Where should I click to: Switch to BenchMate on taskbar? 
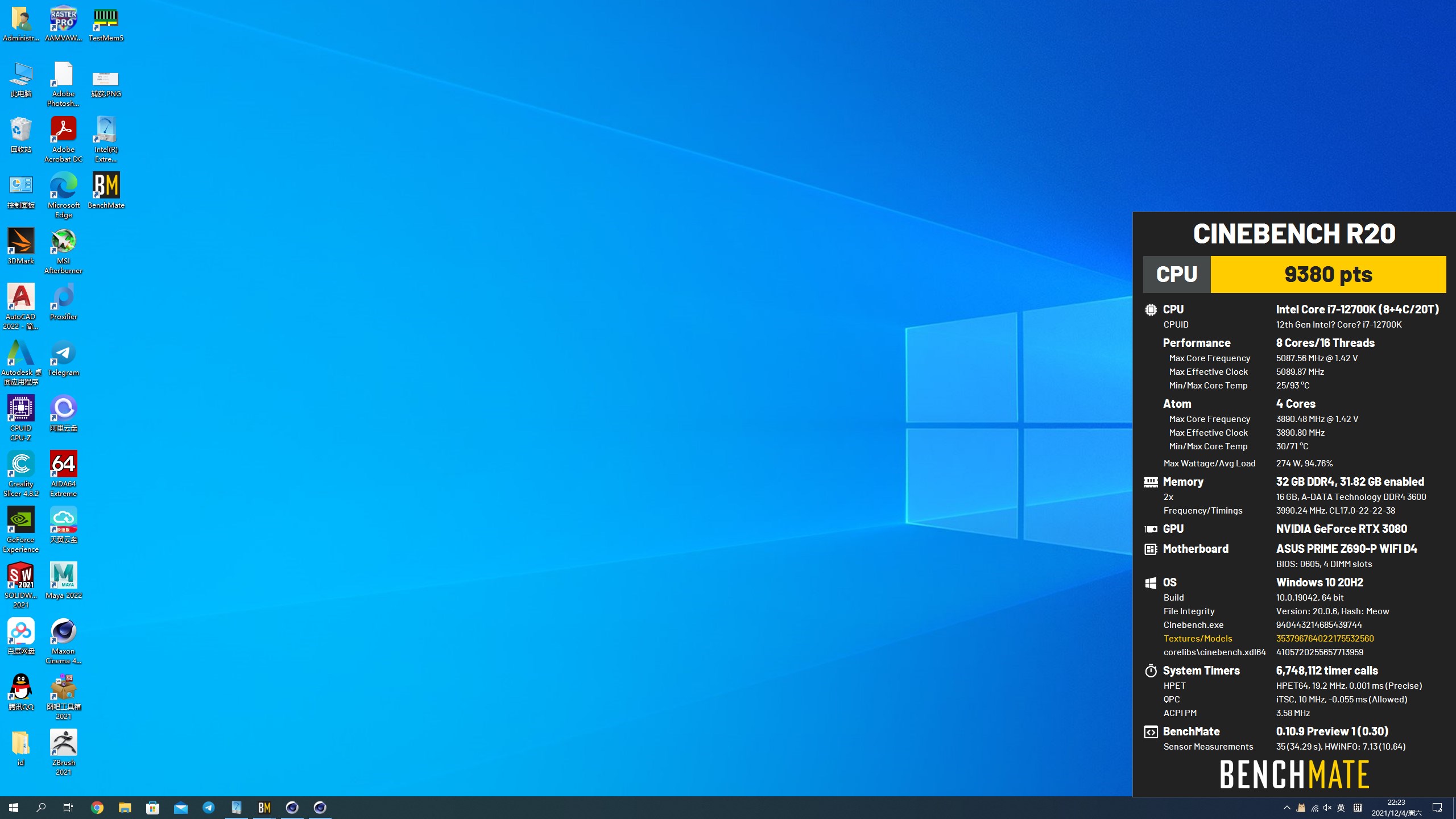click(x=264, y=808)
